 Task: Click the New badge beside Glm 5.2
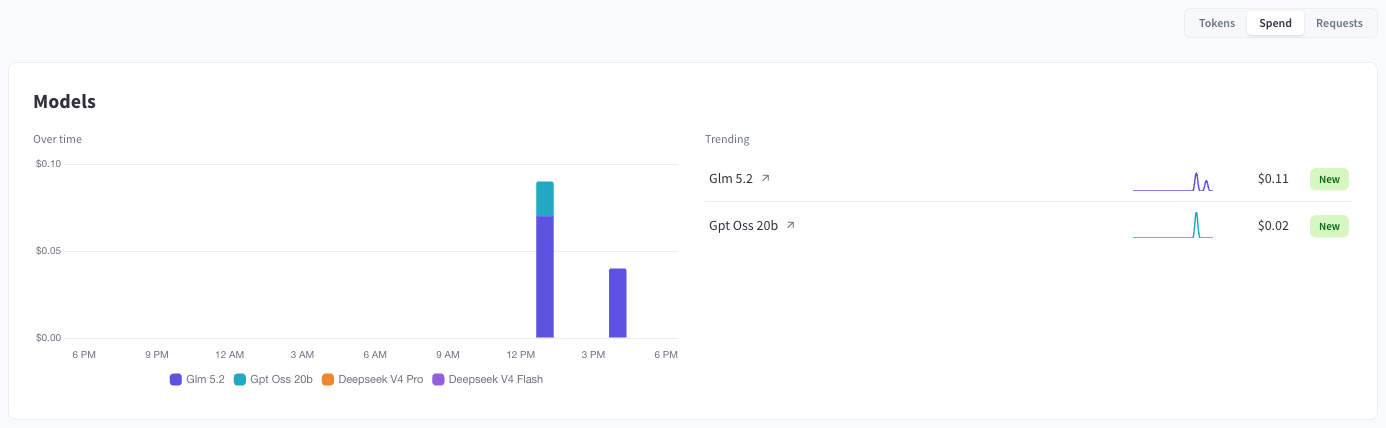pos(1329,179)
